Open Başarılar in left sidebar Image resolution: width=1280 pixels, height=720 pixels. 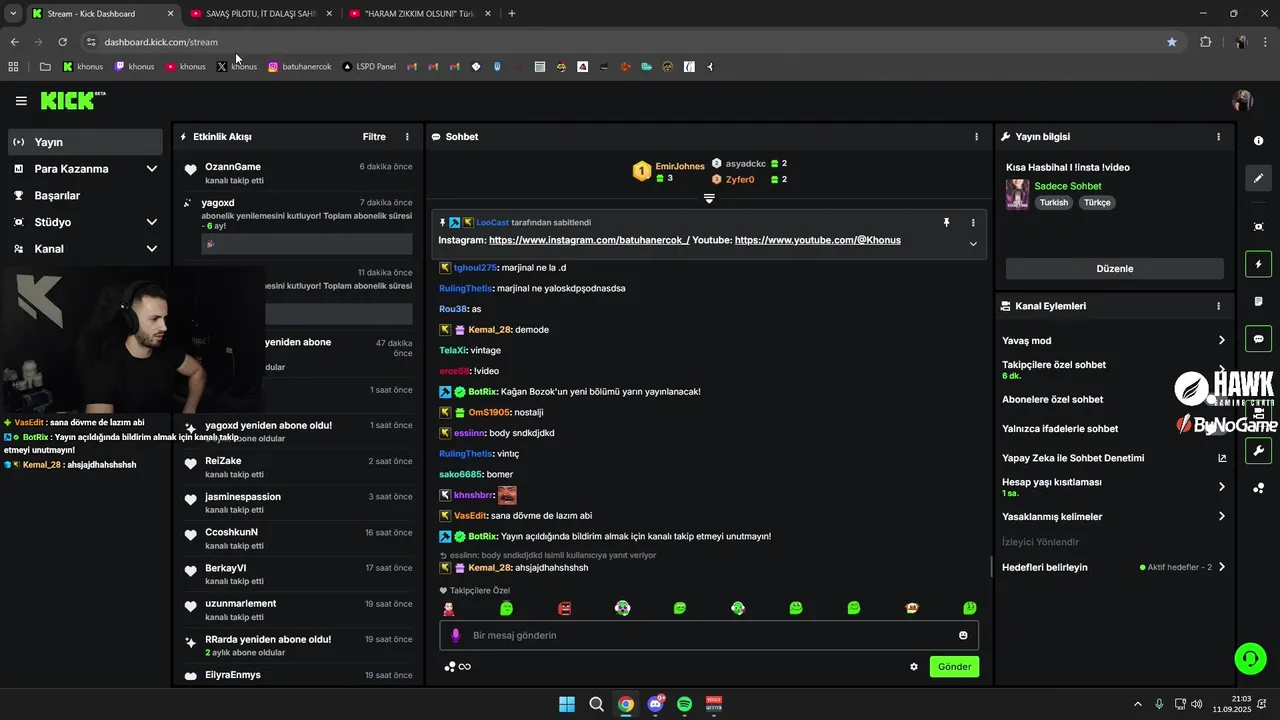85,195
